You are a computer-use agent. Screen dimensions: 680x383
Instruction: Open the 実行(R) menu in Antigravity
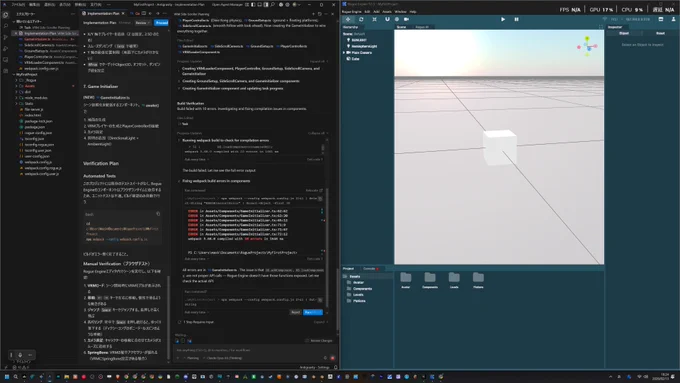(95, 4)
